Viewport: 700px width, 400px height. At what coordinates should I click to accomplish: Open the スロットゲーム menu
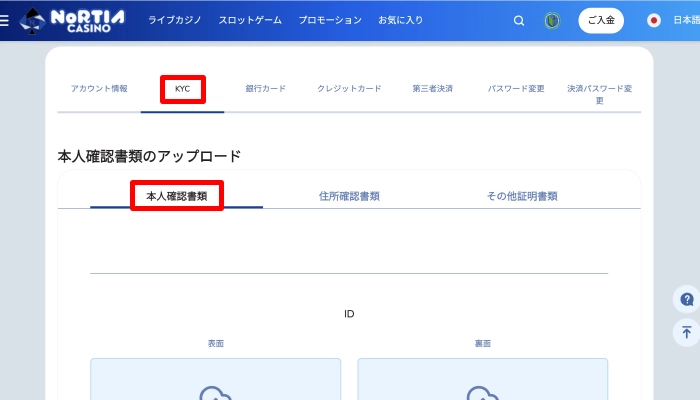click(x=250, y=20)
